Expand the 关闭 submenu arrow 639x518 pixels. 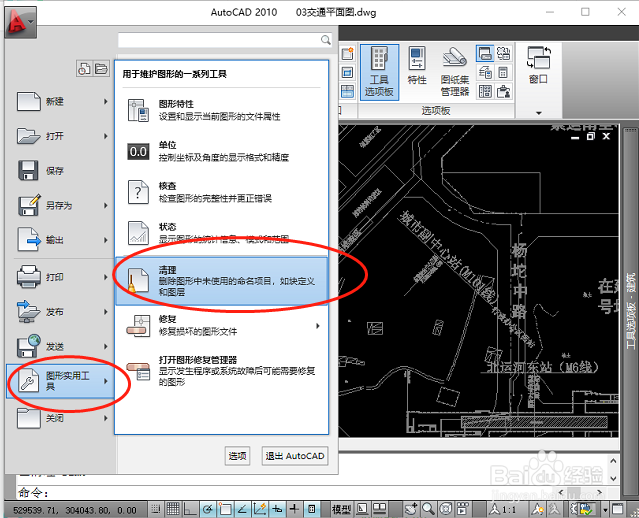[x=106, y=418]
